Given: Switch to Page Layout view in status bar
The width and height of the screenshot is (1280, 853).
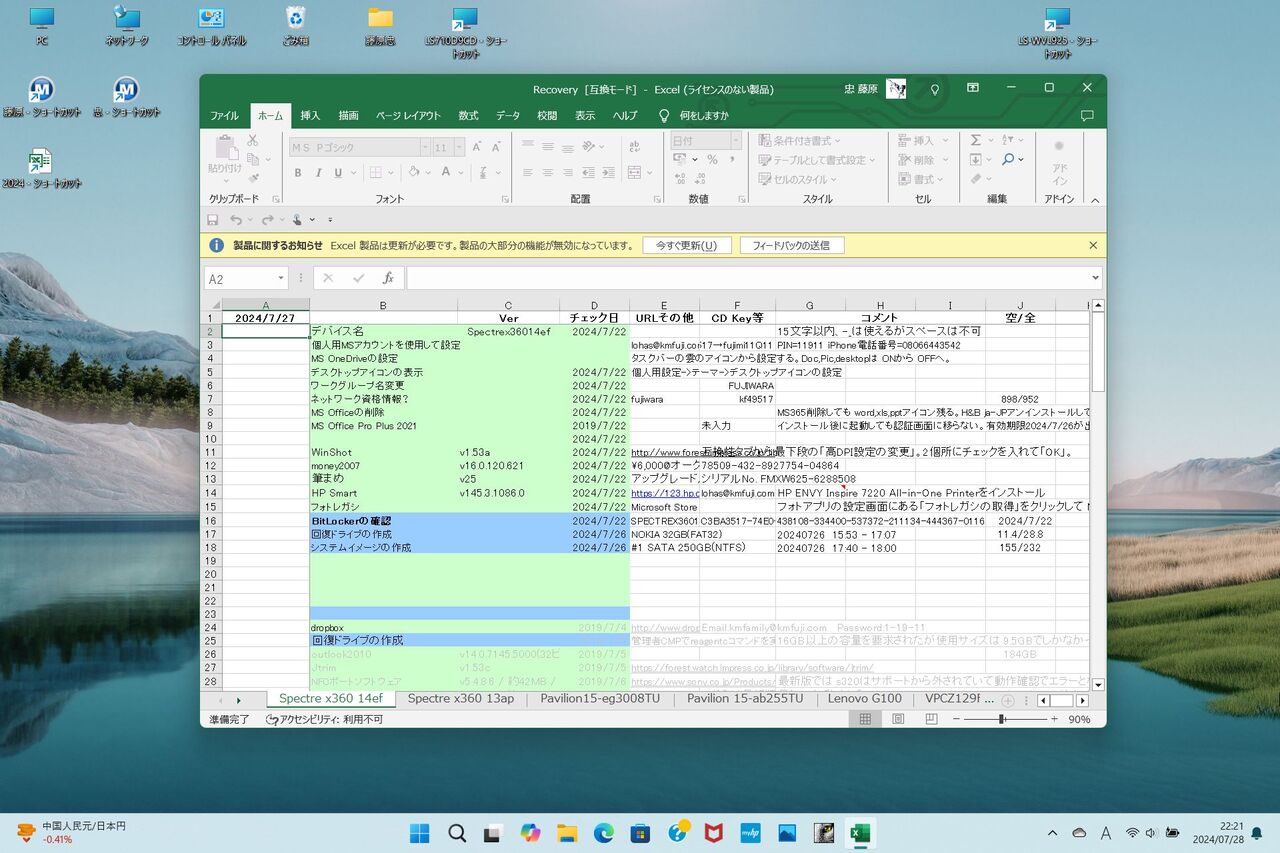Looking at the screenshot, I should pos(898,719).
